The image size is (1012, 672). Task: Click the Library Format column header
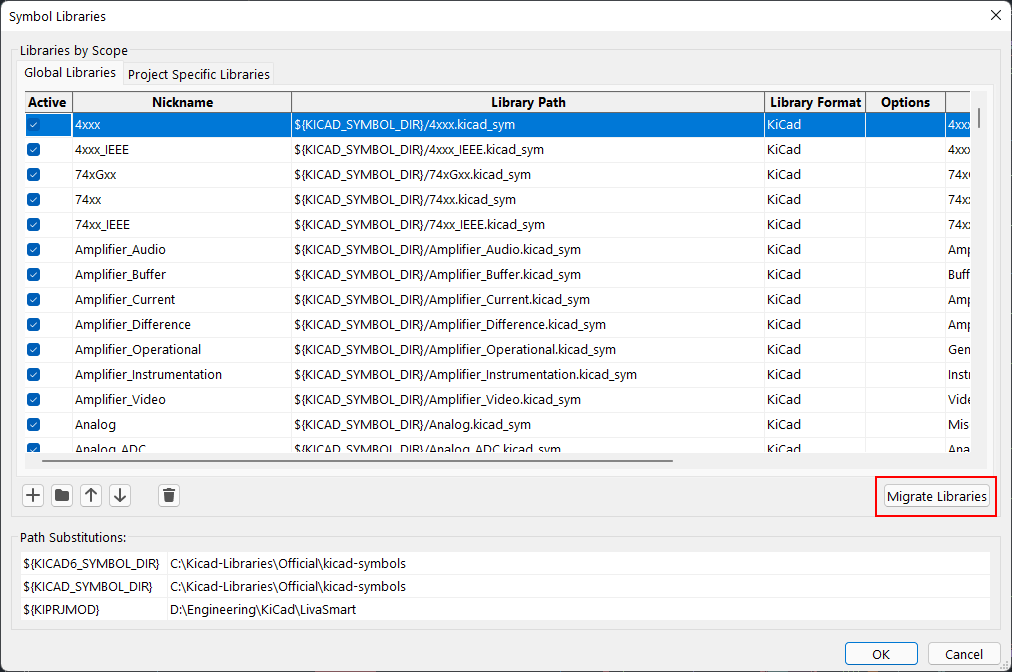click(815, 102)
